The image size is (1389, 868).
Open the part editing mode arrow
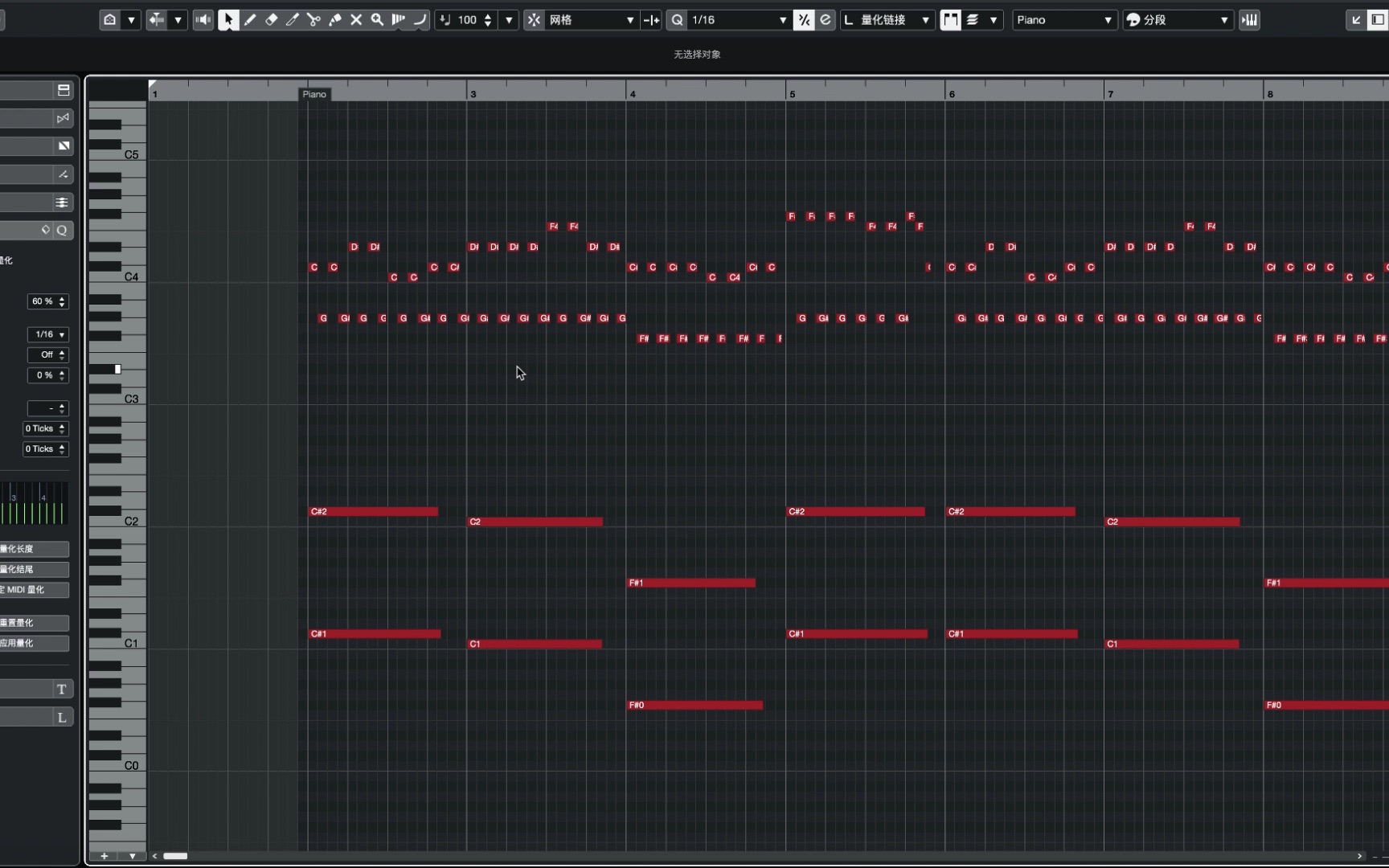(994, 20)
